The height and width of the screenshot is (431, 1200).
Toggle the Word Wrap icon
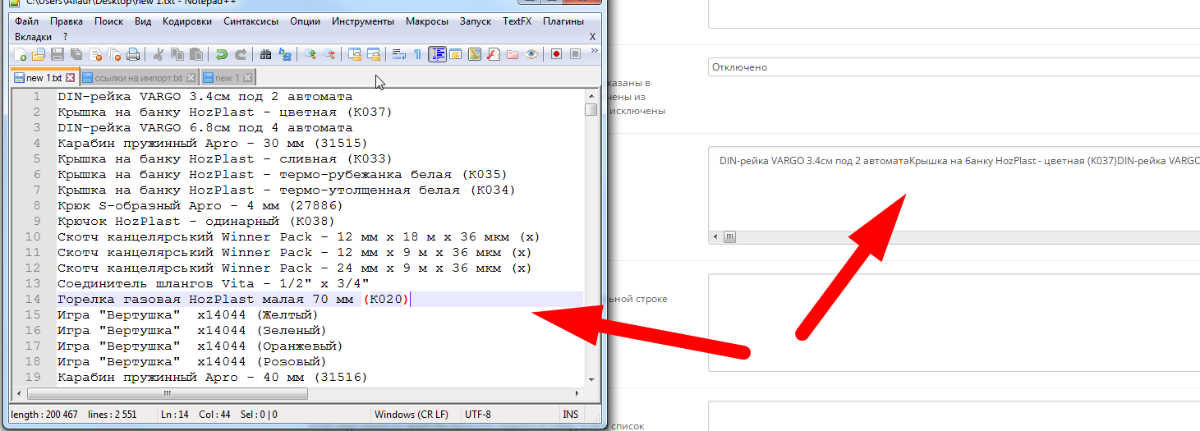tap(398, 54)
